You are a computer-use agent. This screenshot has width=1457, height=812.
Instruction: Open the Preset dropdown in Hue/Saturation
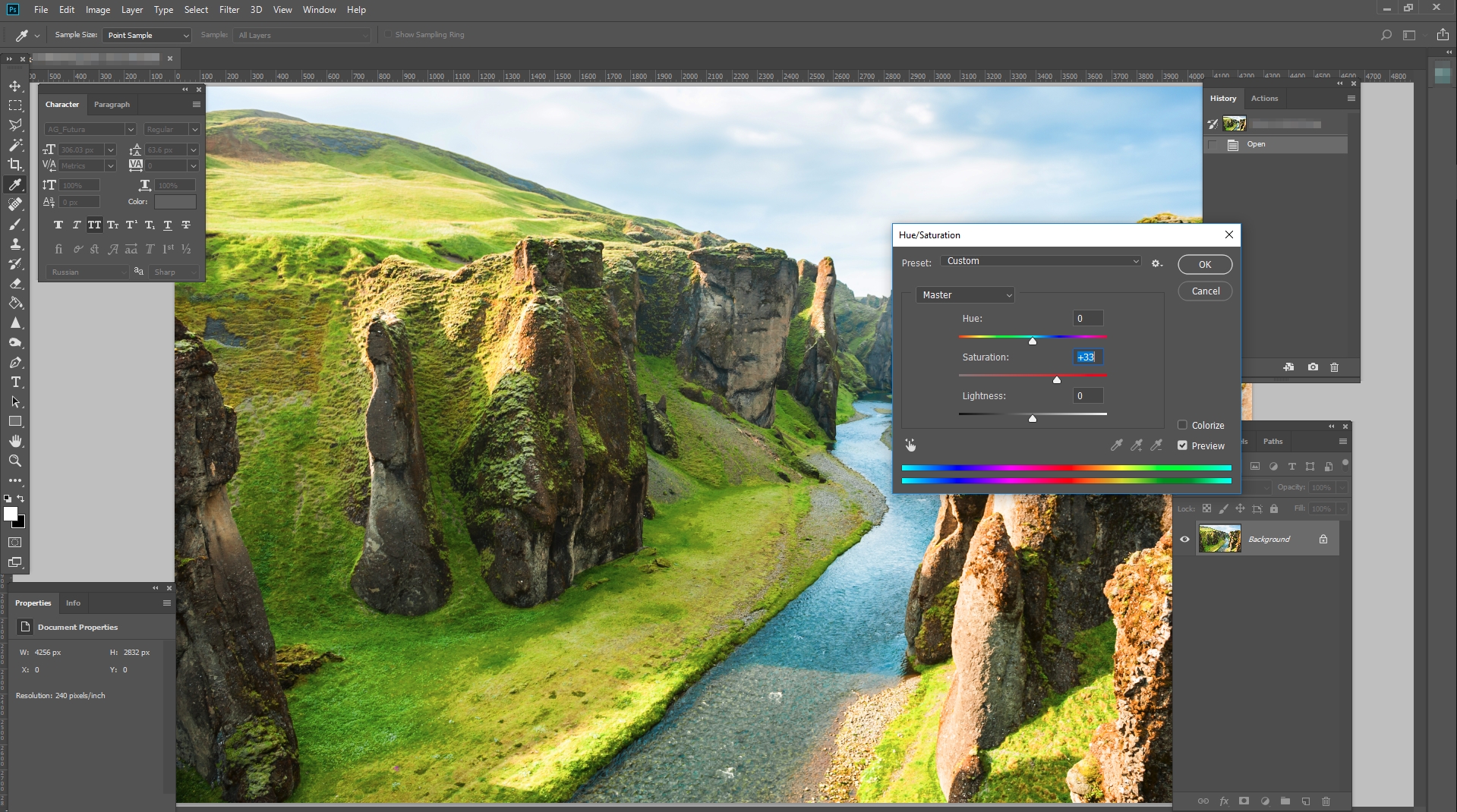pos(1040,261)
